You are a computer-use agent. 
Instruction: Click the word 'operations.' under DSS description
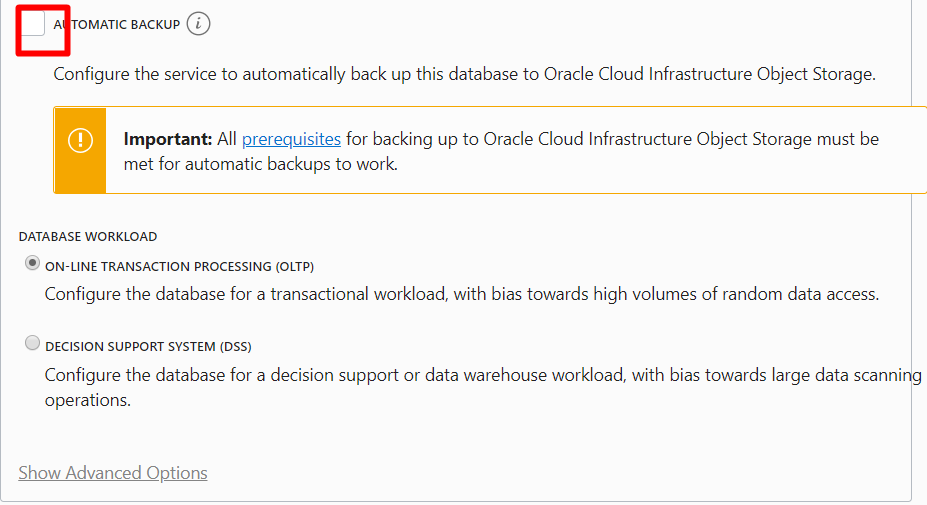pos(87,400)
